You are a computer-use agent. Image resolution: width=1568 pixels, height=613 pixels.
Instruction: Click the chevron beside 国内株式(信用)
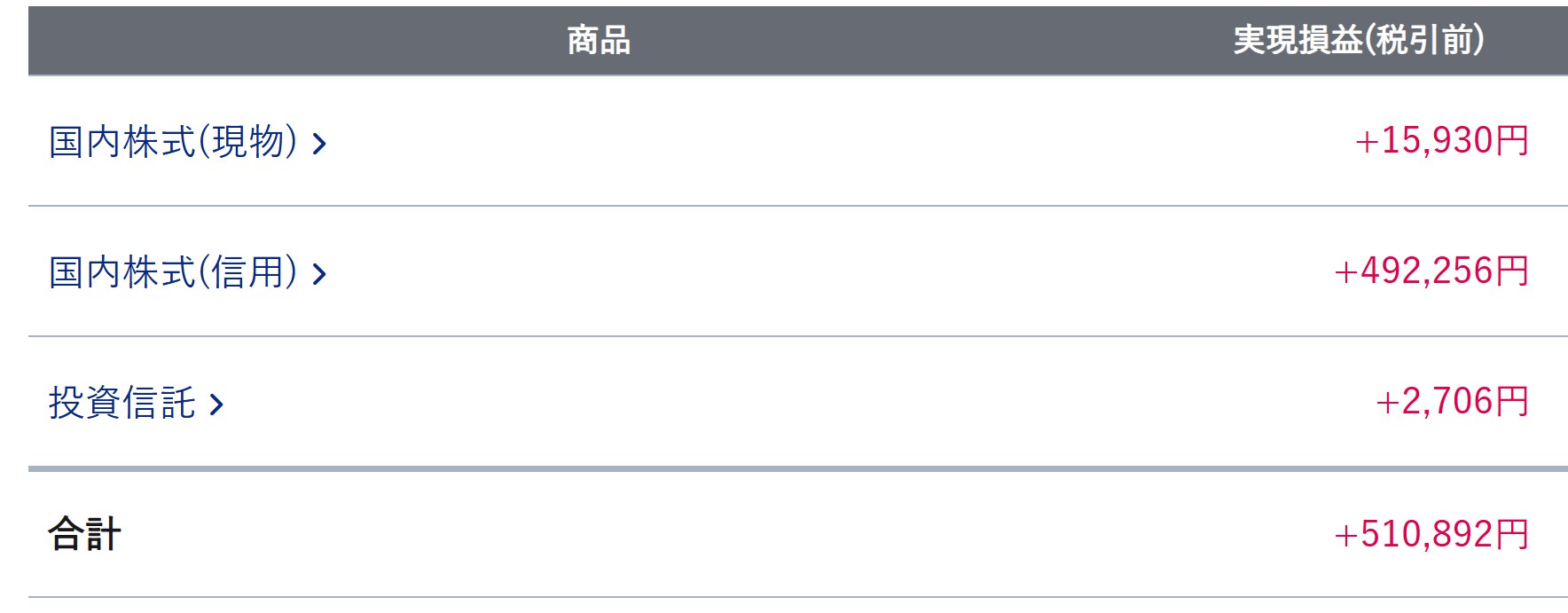(319, 273)
